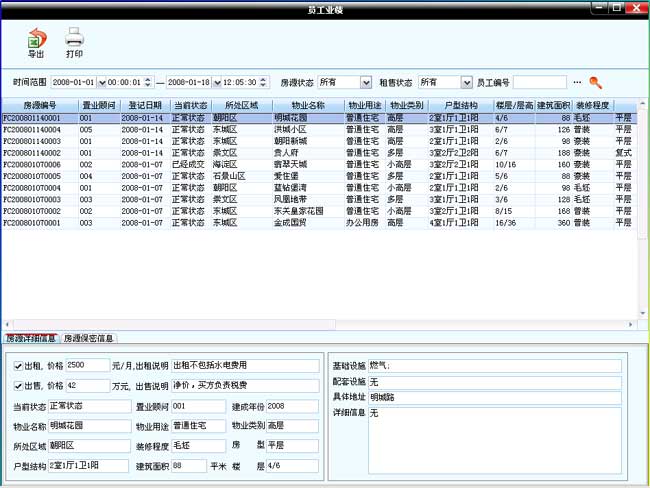Screen dimensions: 650x488
Task: Sort by the 登记日期 column header
Action: coord(141,105)
